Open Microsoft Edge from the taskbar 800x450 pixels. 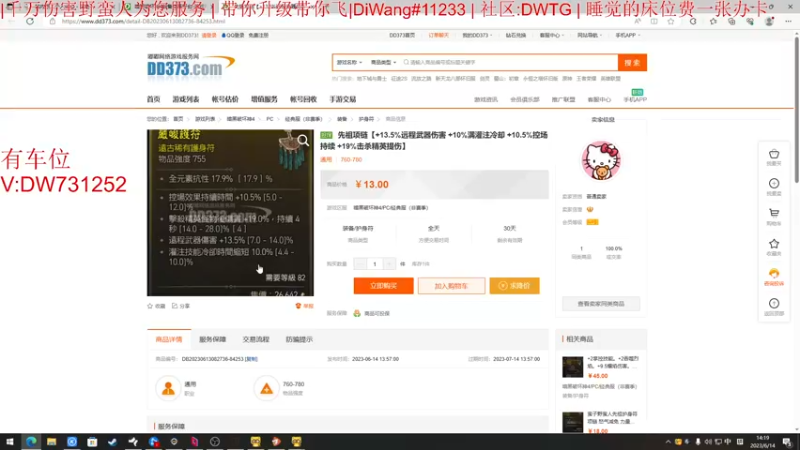click(x=31, y=441)
